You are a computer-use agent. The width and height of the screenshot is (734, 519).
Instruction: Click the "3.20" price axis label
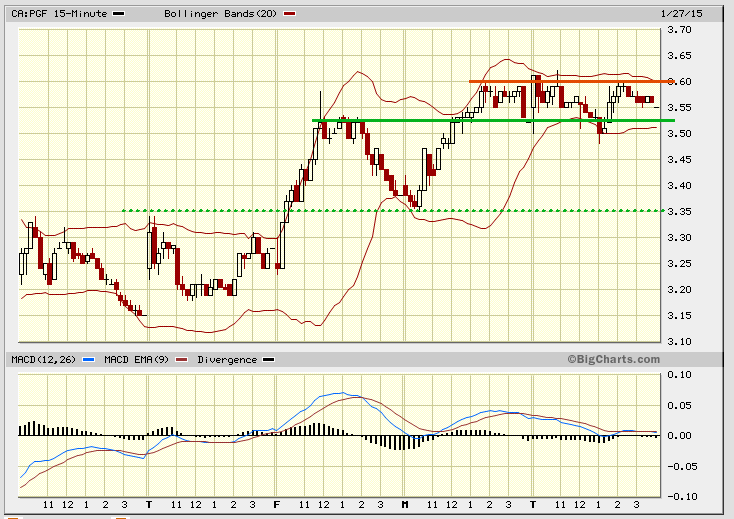[x=679, y=290]
